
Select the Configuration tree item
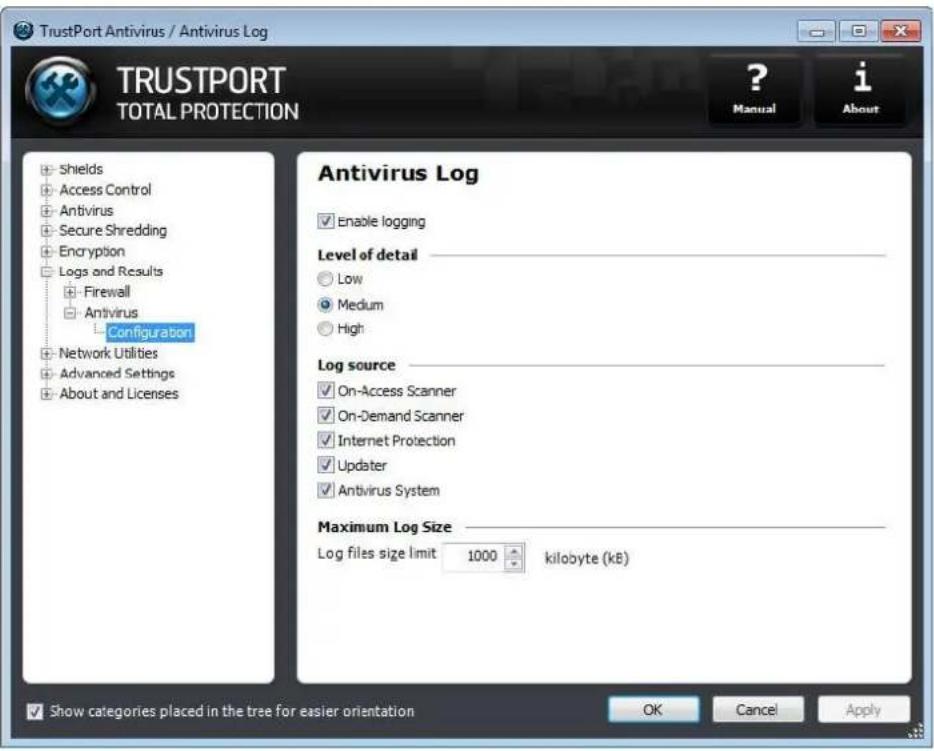coord(150,332)
